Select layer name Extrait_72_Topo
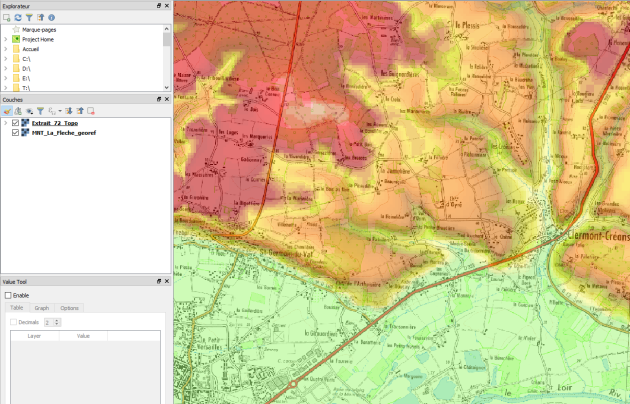The width and height of the screenshot is (630, 404). pyautogui.click(x=55, y=123)
